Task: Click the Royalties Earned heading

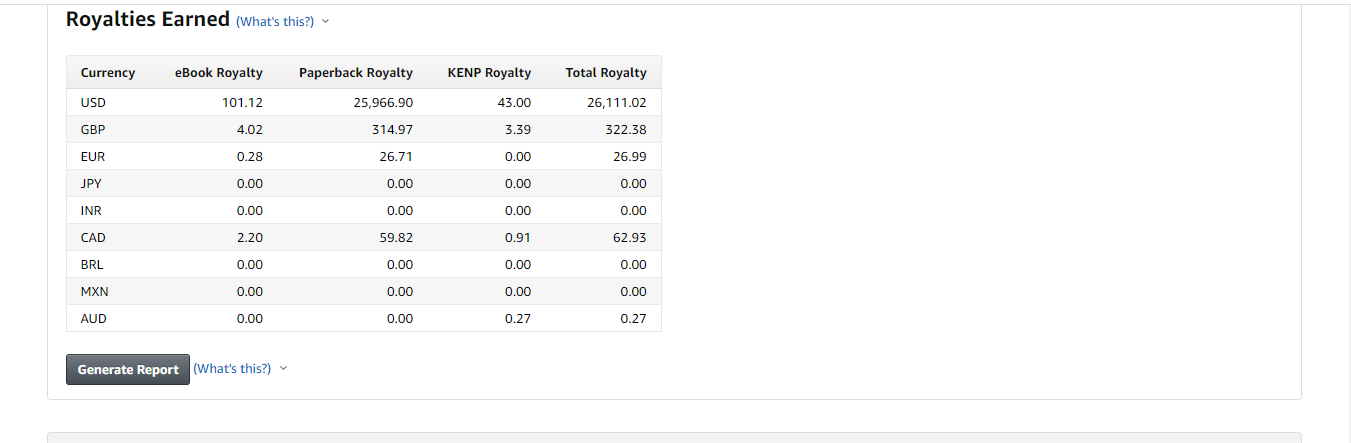Action: [x=148, y=19]
